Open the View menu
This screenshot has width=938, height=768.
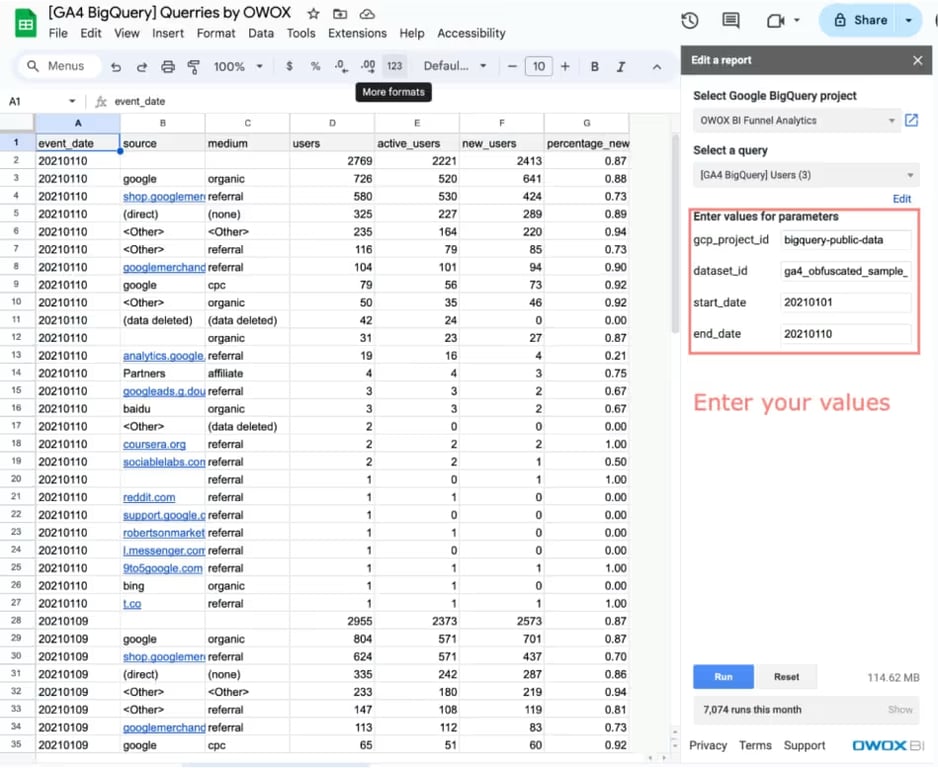coord(127,33)
